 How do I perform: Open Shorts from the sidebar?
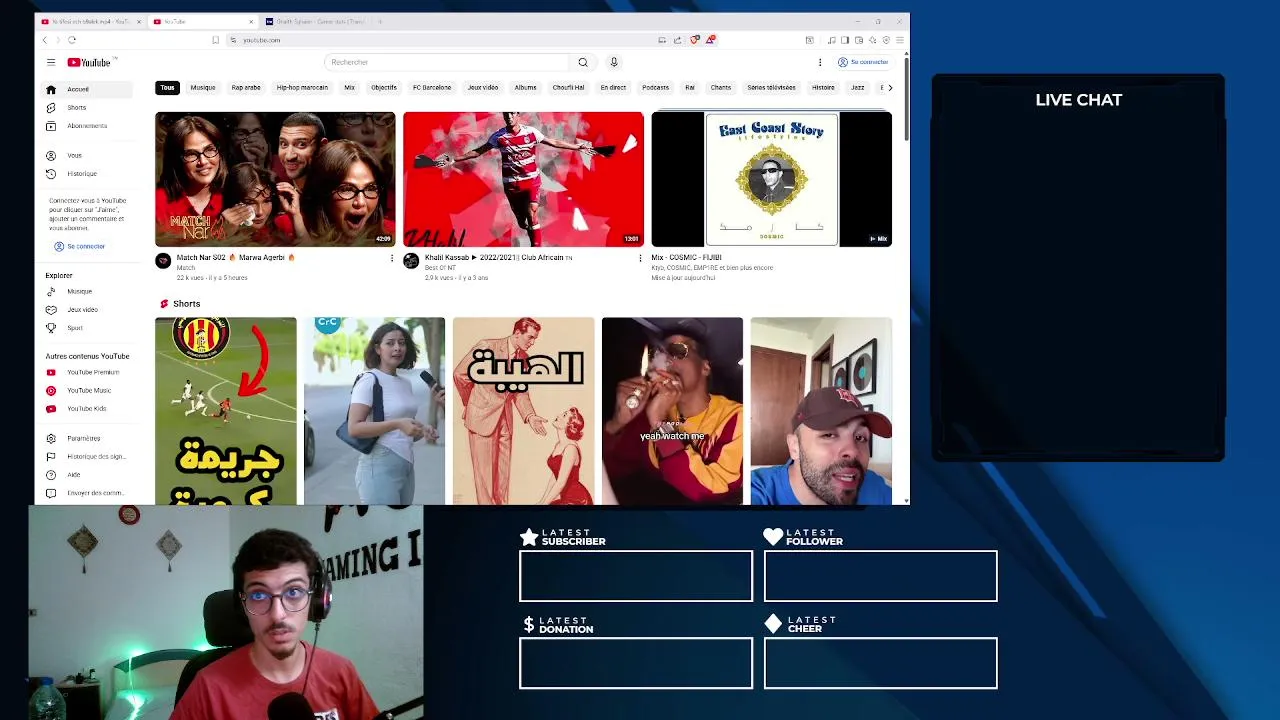[x=87, y=107]
